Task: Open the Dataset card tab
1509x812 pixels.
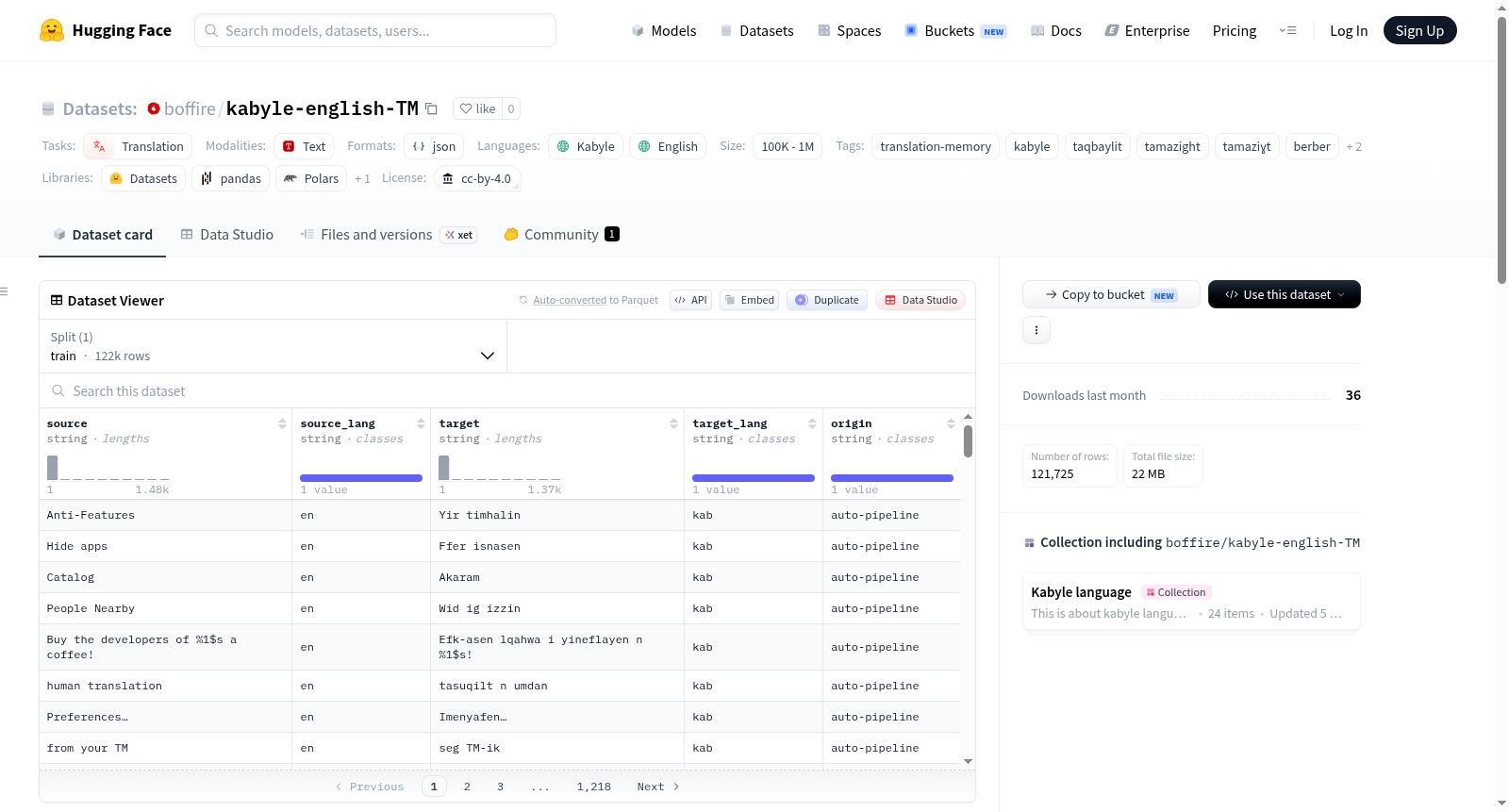Action: 103,234
